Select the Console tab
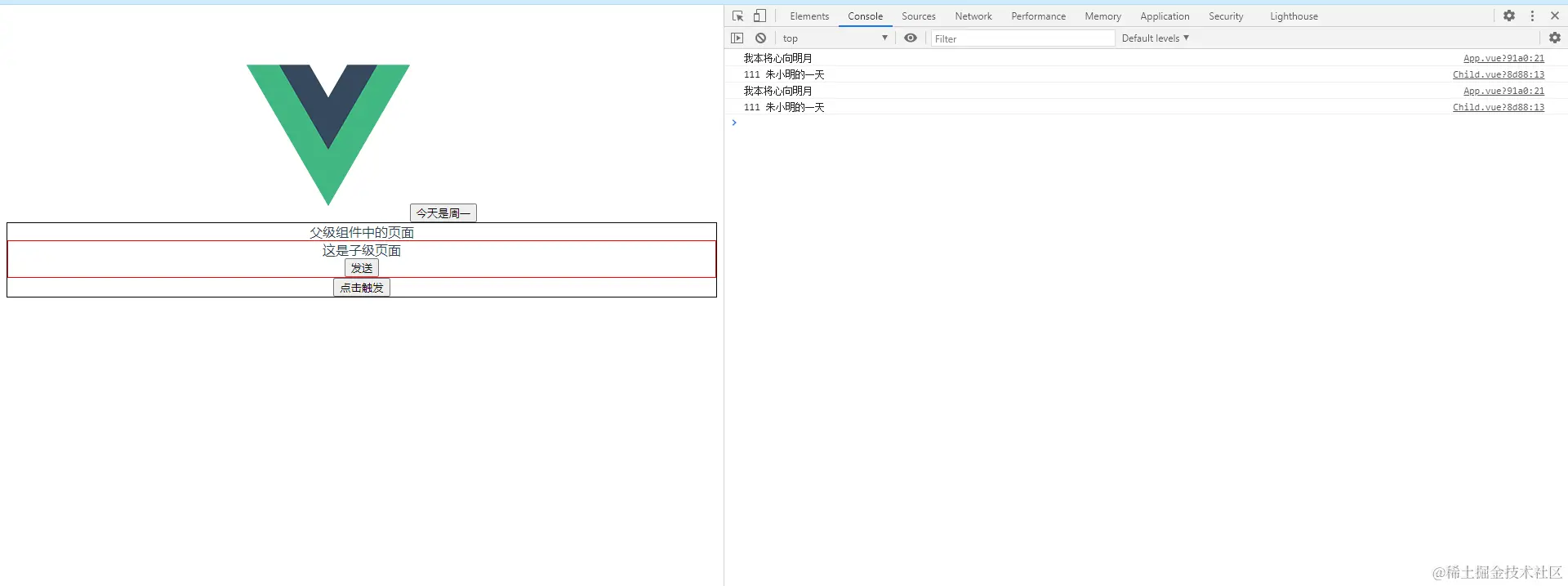The image size is (1568, 586). pos(865,16)
